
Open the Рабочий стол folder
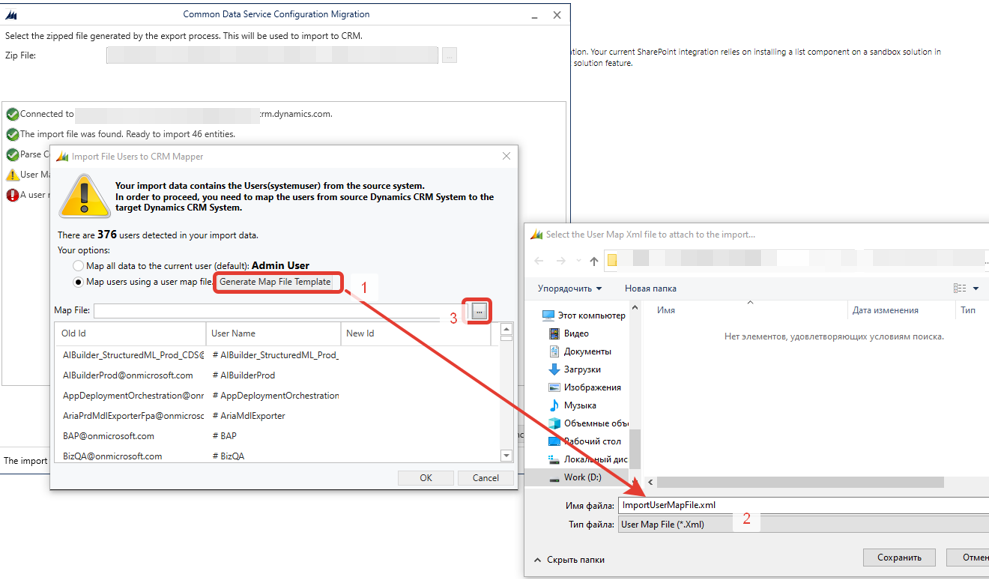[585, 441]
